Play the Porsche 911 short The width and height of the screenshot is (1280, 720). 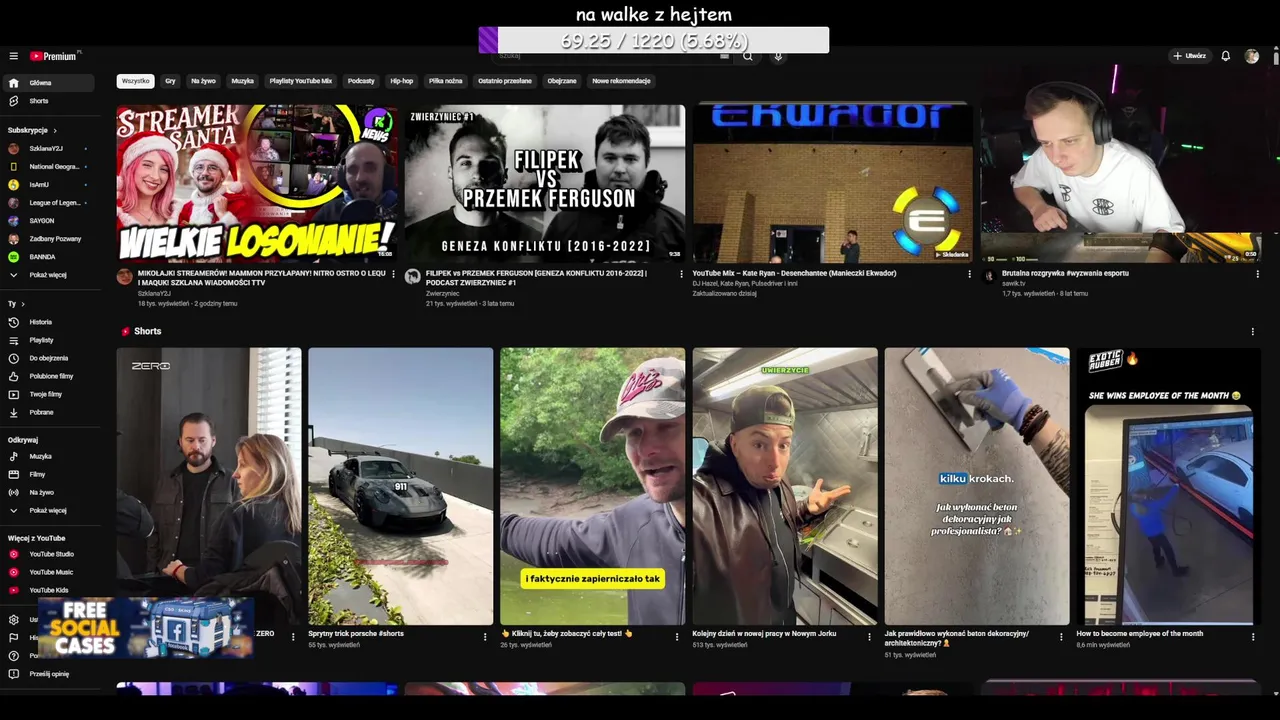tap(400, 486)
